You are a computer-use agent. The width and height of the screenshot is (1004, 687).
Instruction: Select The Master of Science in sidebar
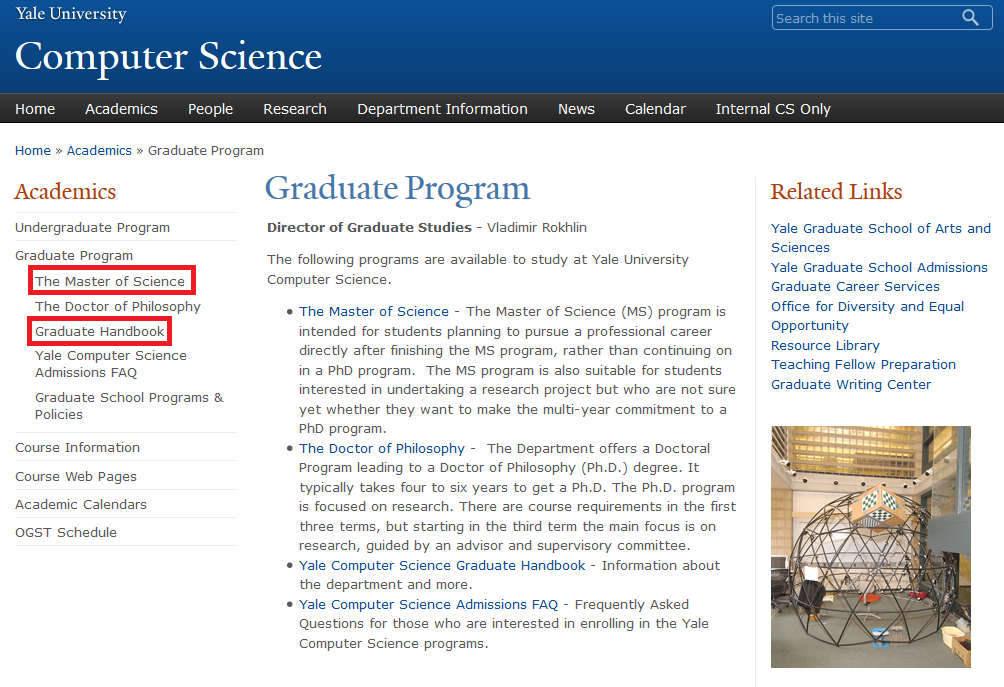coord(110,281)
